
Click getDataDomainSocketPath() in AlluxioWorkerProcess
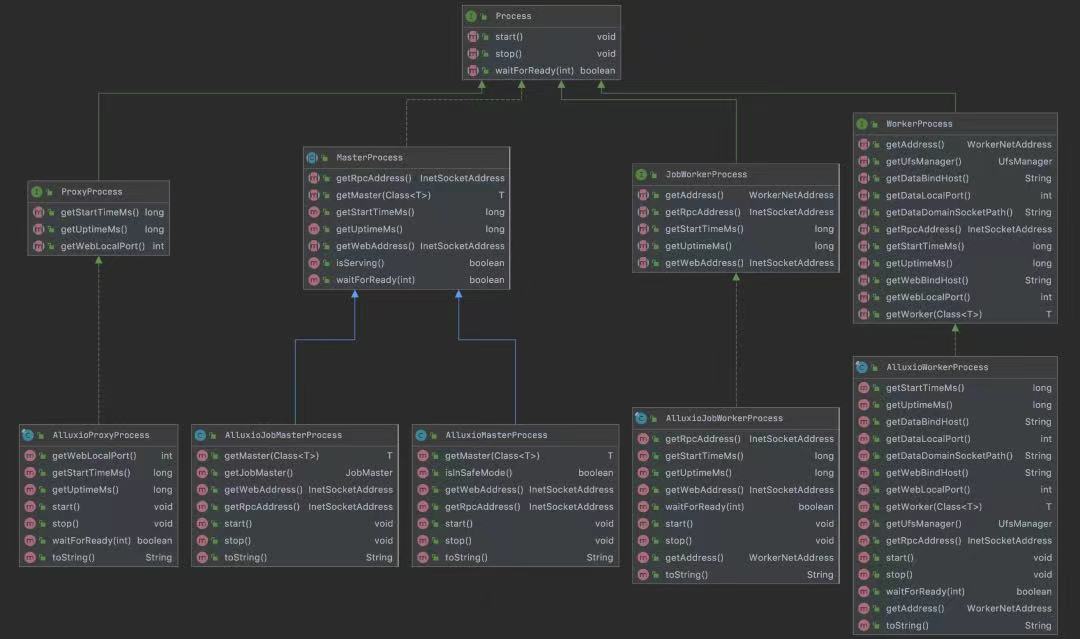949,456
